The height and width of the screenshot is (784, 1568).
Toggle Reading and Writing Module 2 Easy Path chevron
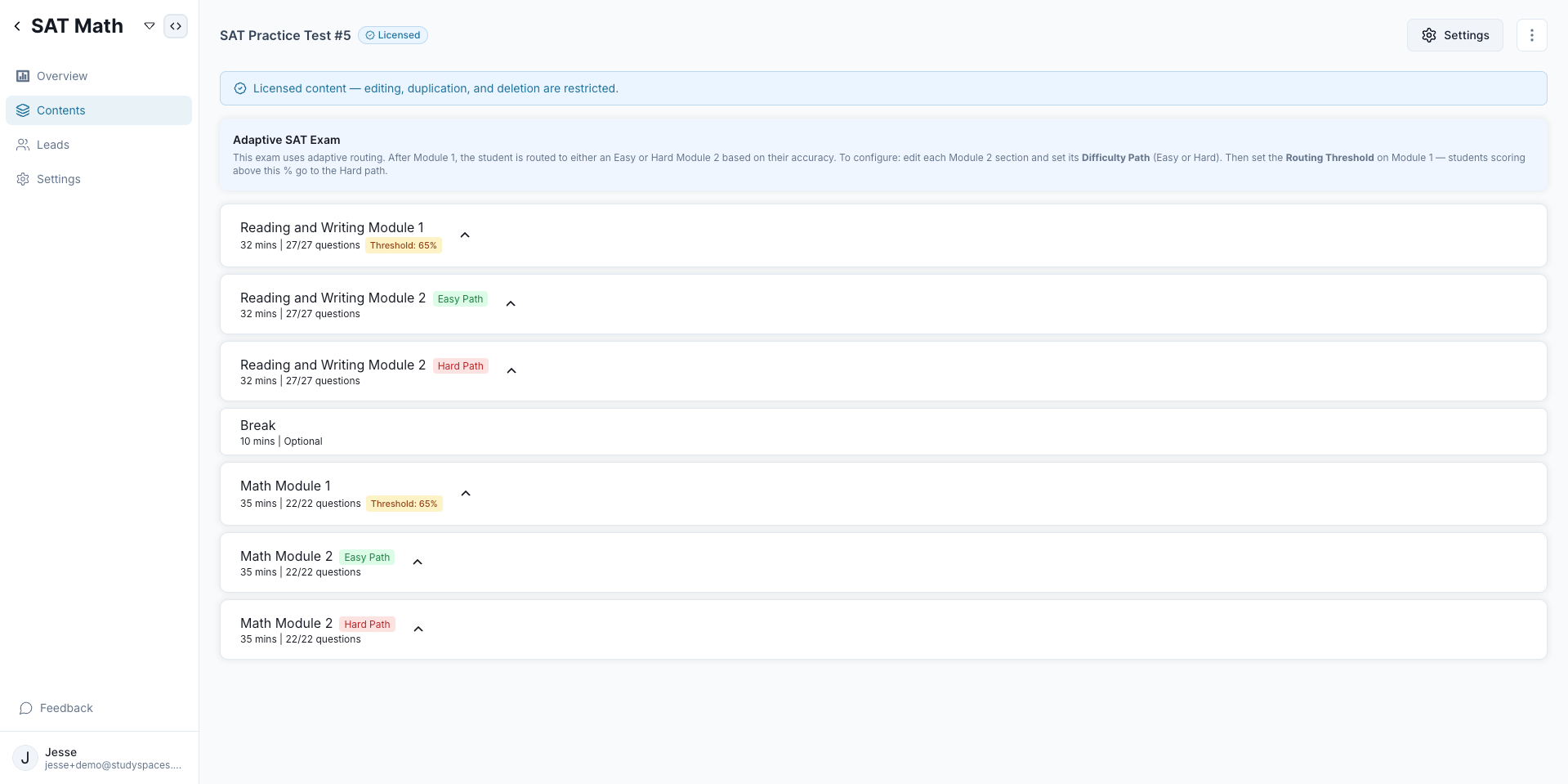pos(511,303)
